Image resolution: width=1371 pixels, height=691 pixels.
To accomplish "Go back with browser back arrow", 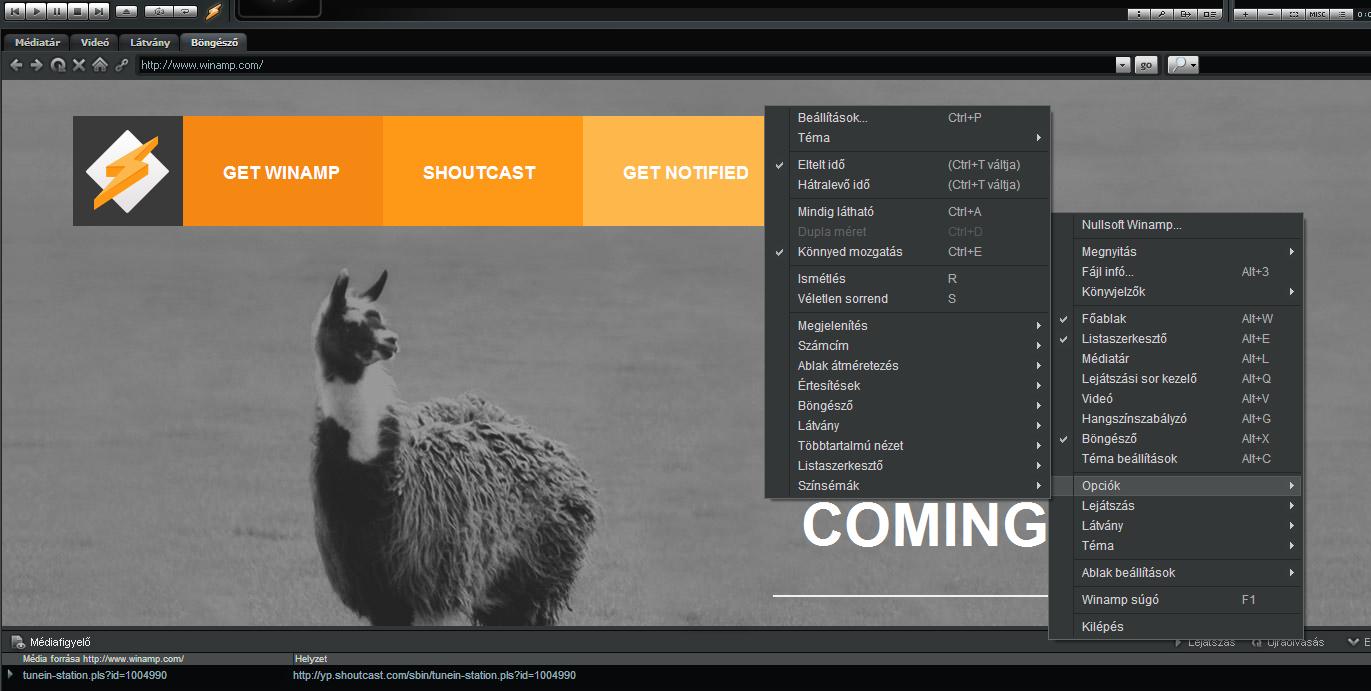I will [x=16, y=65].
